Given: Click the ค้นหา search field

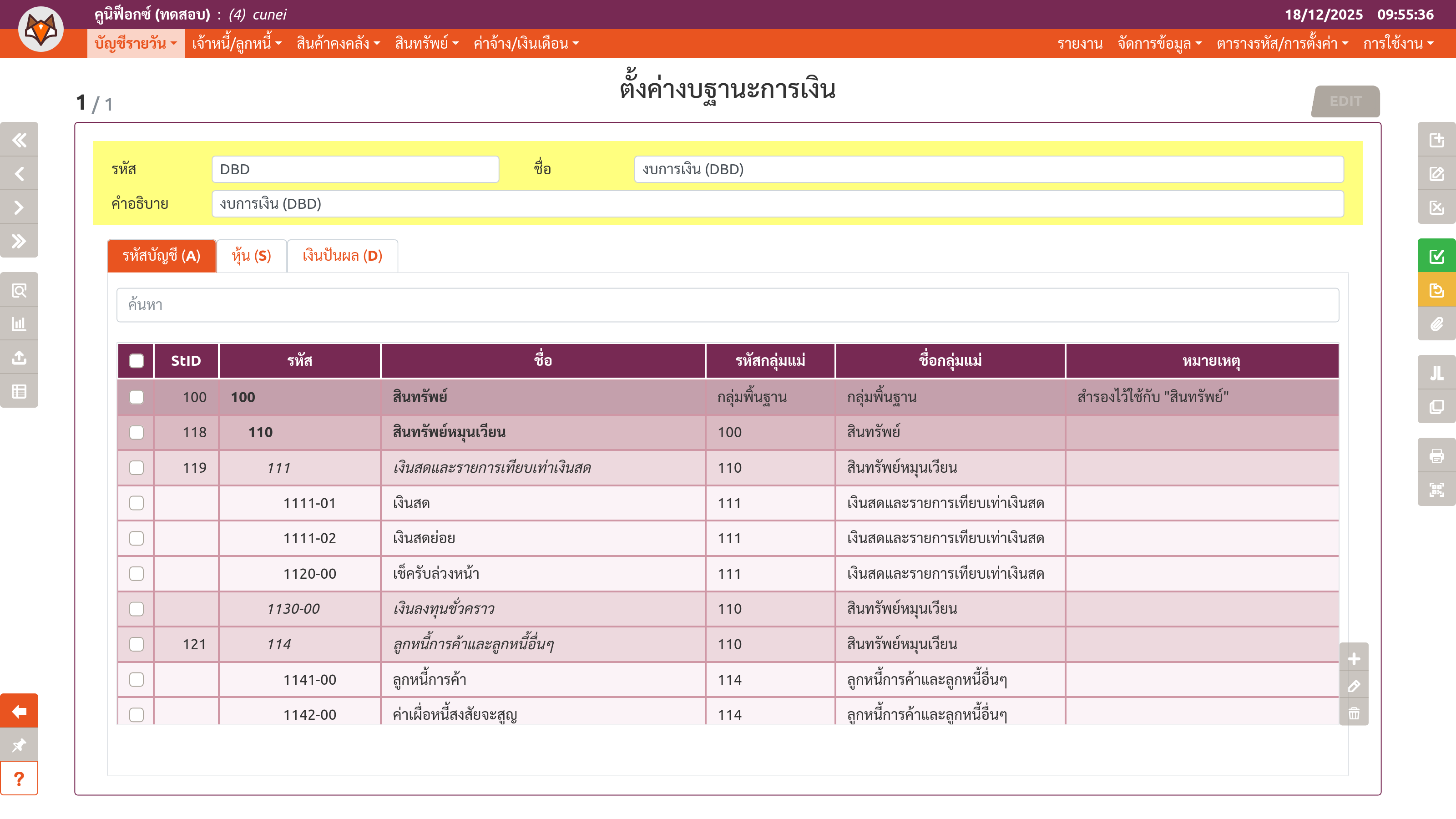Looking at the screenshot, I should (728, 305).
